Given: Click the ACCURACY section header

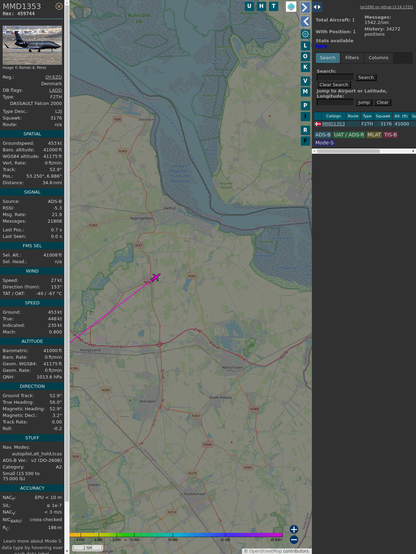Looking at the screenshot, I should coord(32,488).
